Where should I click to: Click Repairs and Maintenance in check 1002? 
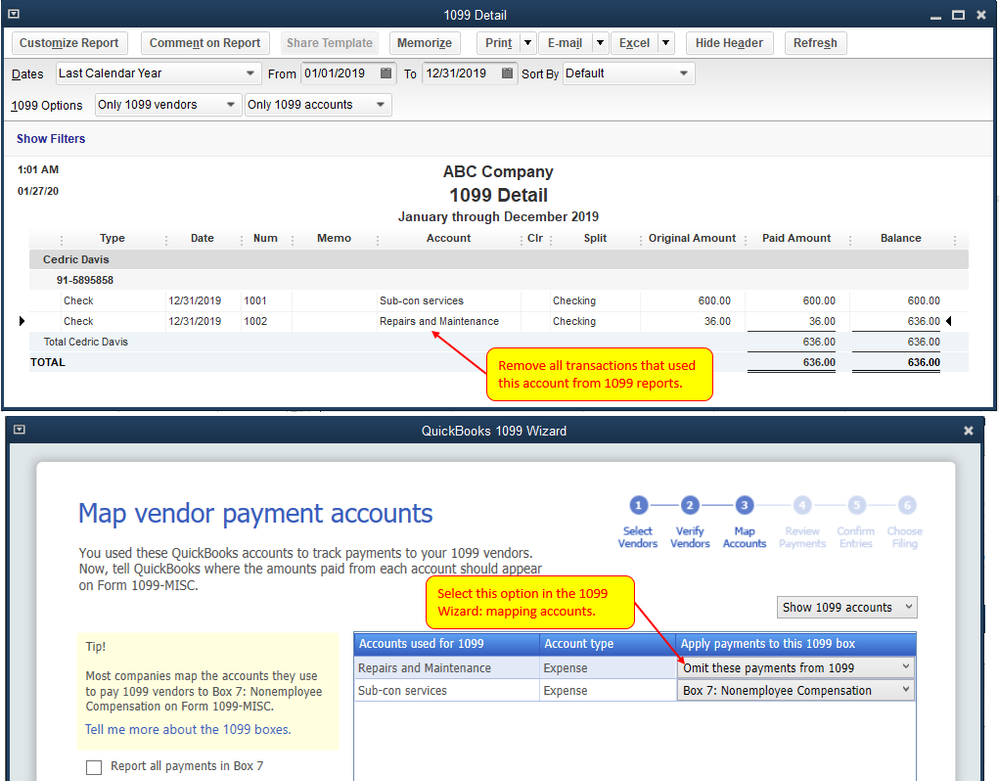[x=439, y=321]
